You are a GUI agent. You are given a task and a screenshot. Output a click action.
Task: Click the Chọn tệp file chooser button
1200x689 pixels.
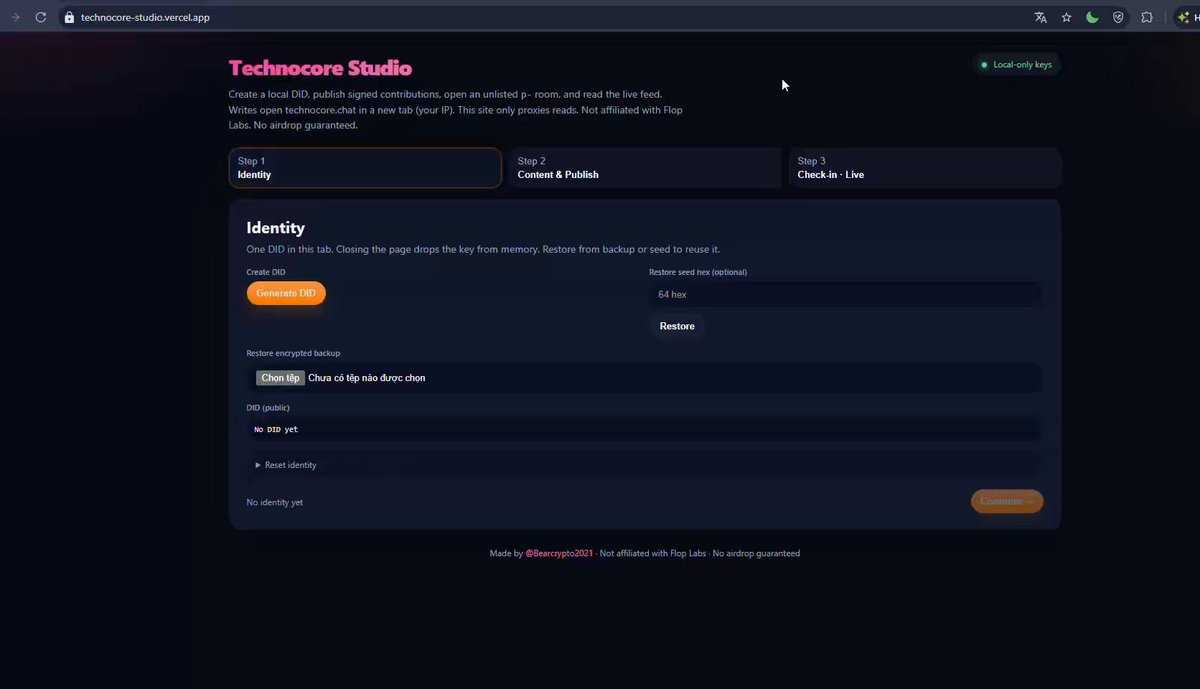[x=280, y=378]
